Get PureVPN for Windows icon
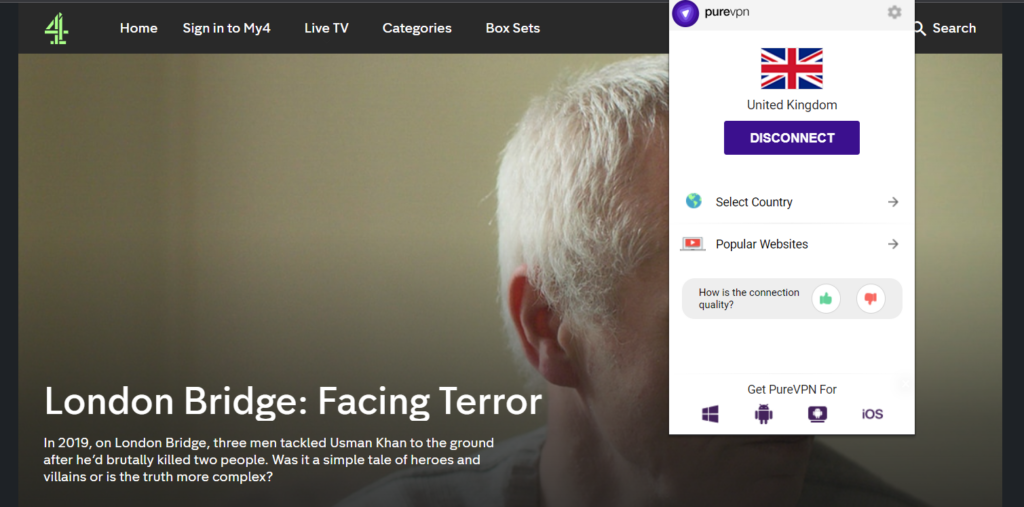The width and height of the screenshot is (1024, 507). coord(710,414)
